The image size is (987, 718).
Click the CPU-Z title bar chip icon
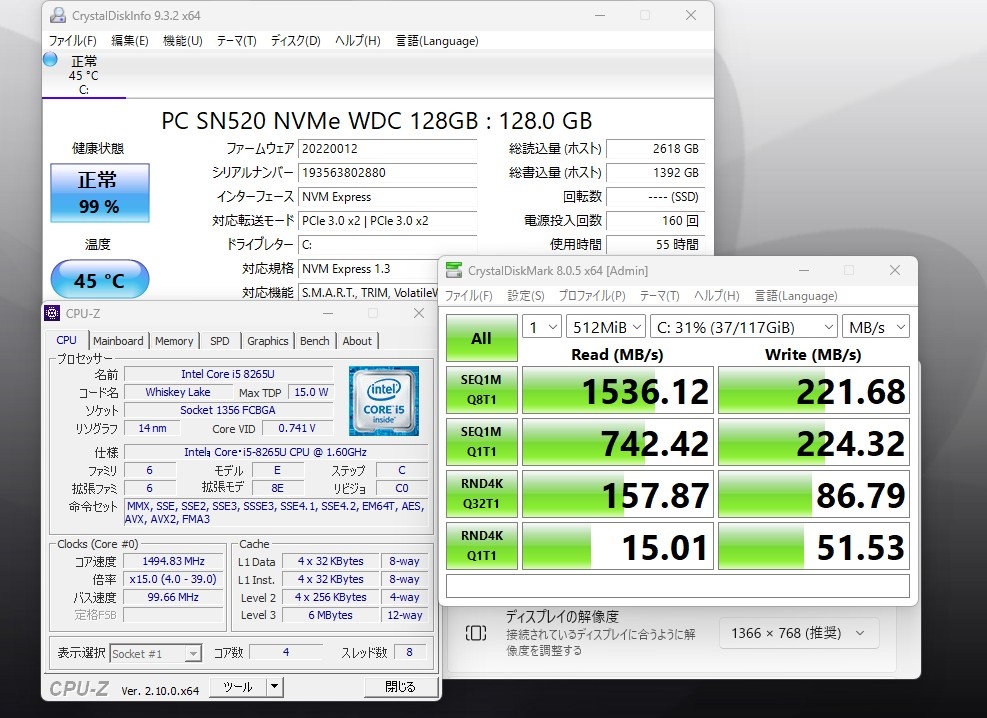point(52,313)
